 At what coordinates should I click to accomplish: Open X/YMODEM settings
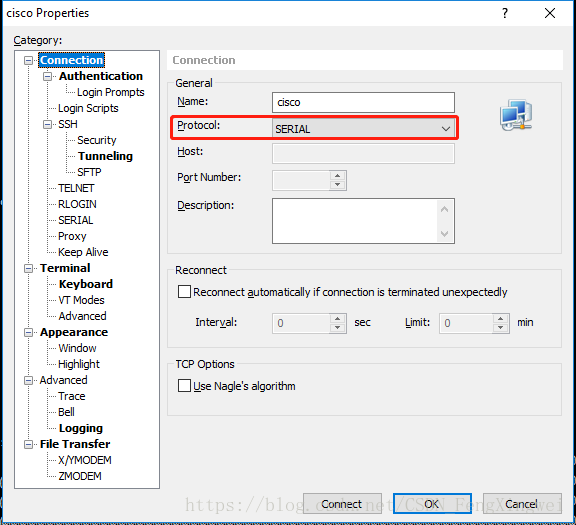tap(85, 460)
